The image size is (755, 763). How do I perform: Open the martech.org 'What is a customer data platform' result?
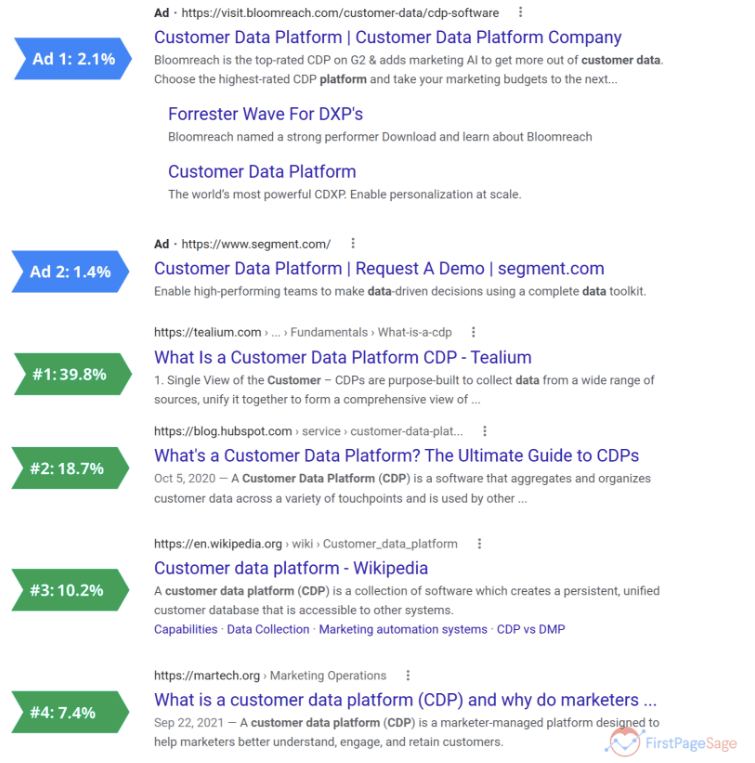click(404, 700)
